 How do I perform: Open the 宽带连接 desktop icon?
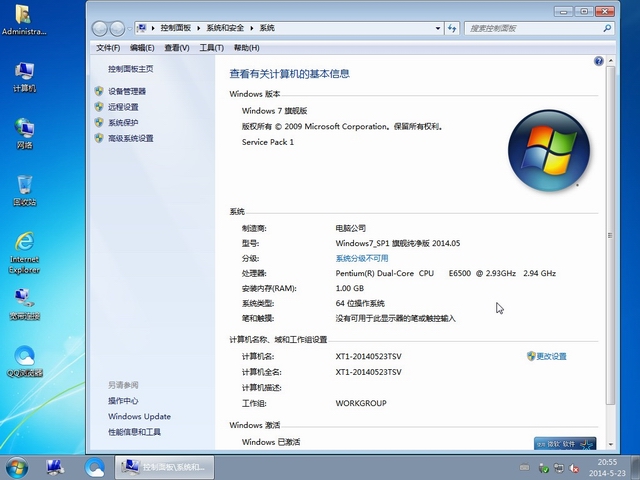click(24, 304)
